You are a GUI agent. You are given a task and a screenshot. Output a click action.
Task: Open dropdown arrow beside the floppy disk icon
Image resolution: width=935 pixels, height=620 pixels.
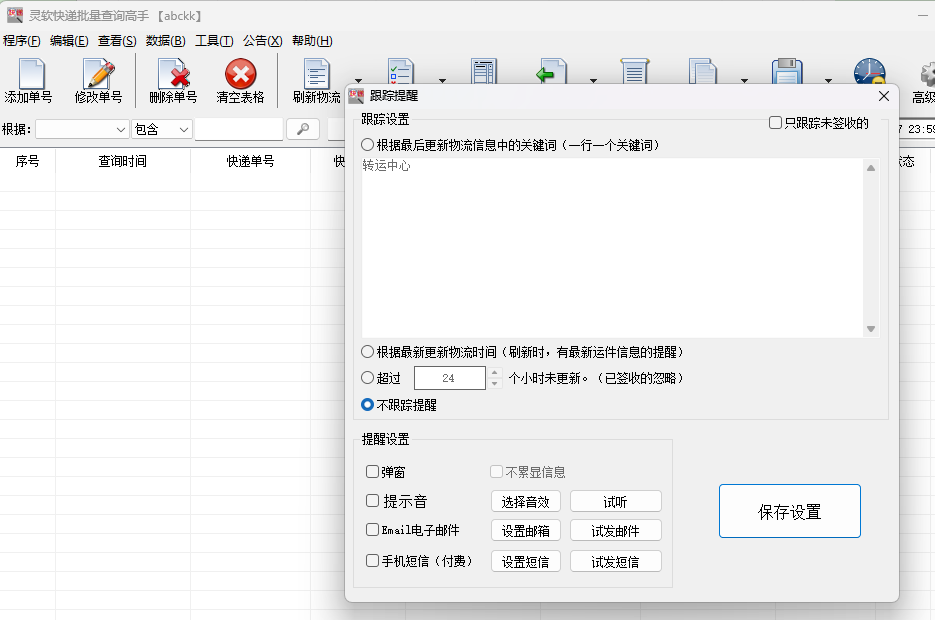[827, 81]
